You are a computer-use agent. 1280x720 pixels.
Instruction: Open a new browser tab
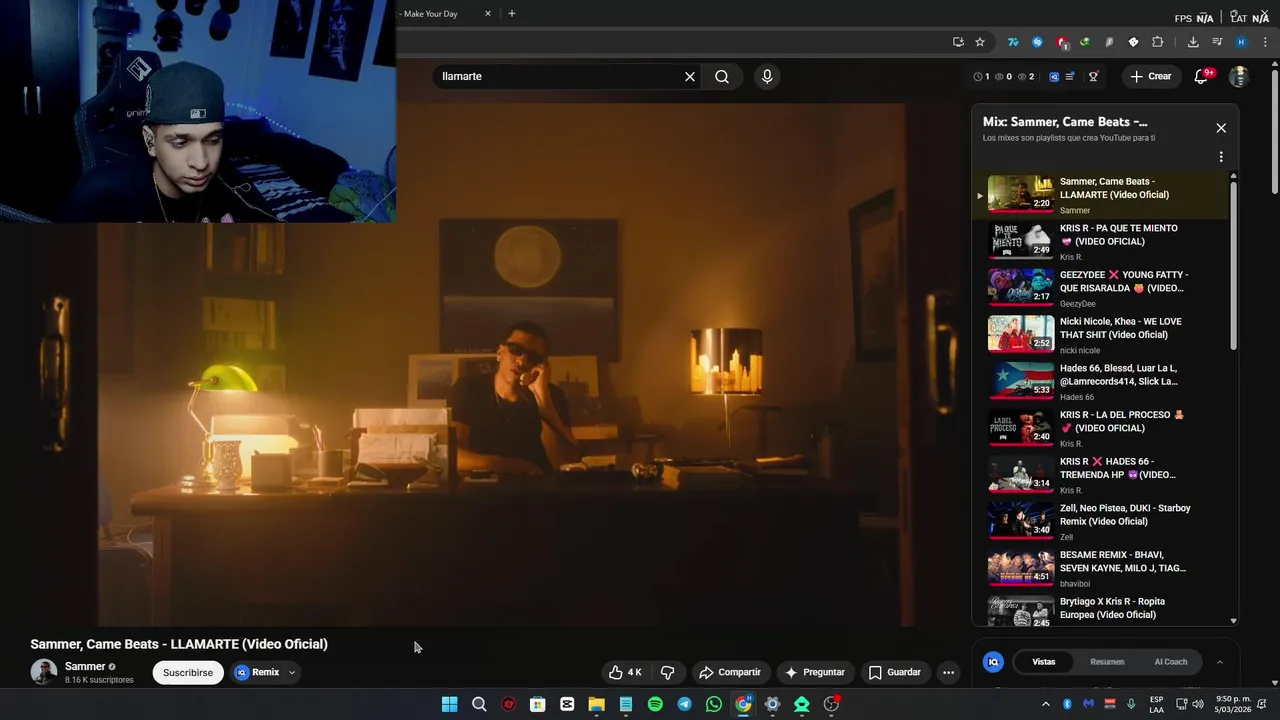point(512,14)
